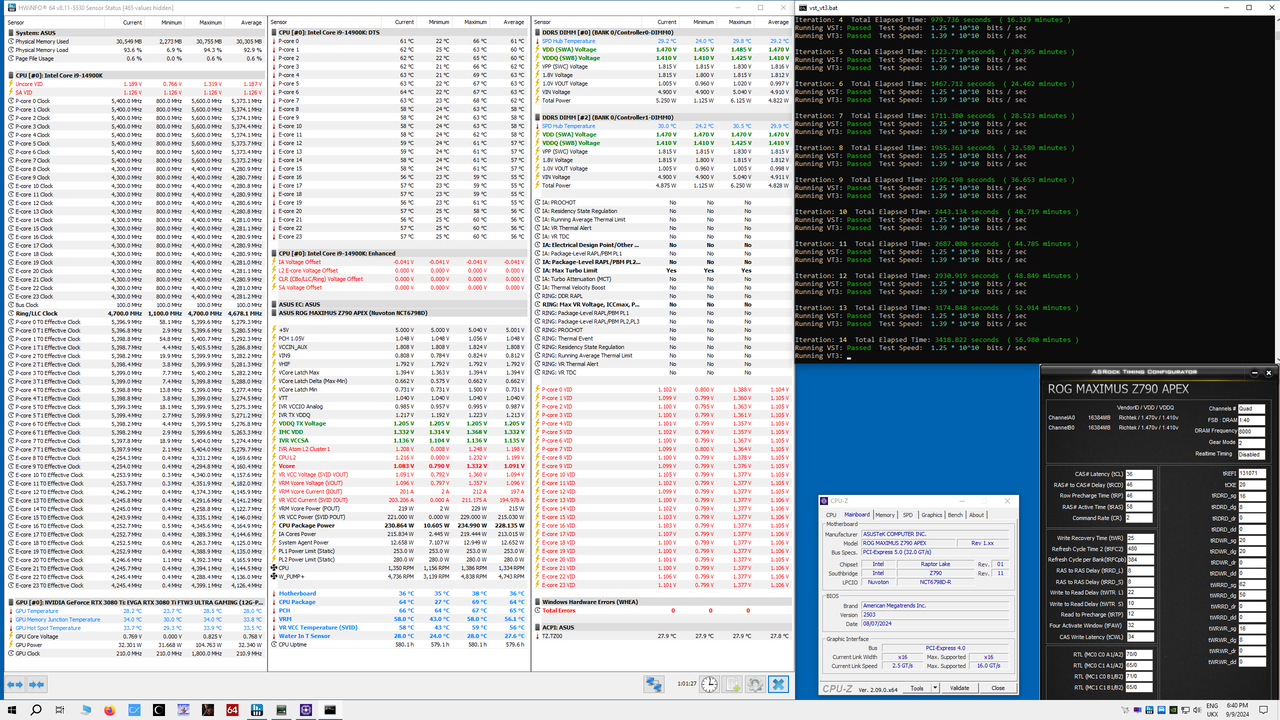The height and width of the screenshot is (720, 1280).
Task: Click Close button in CPU-Z
Action: click(x=997, y=688)
